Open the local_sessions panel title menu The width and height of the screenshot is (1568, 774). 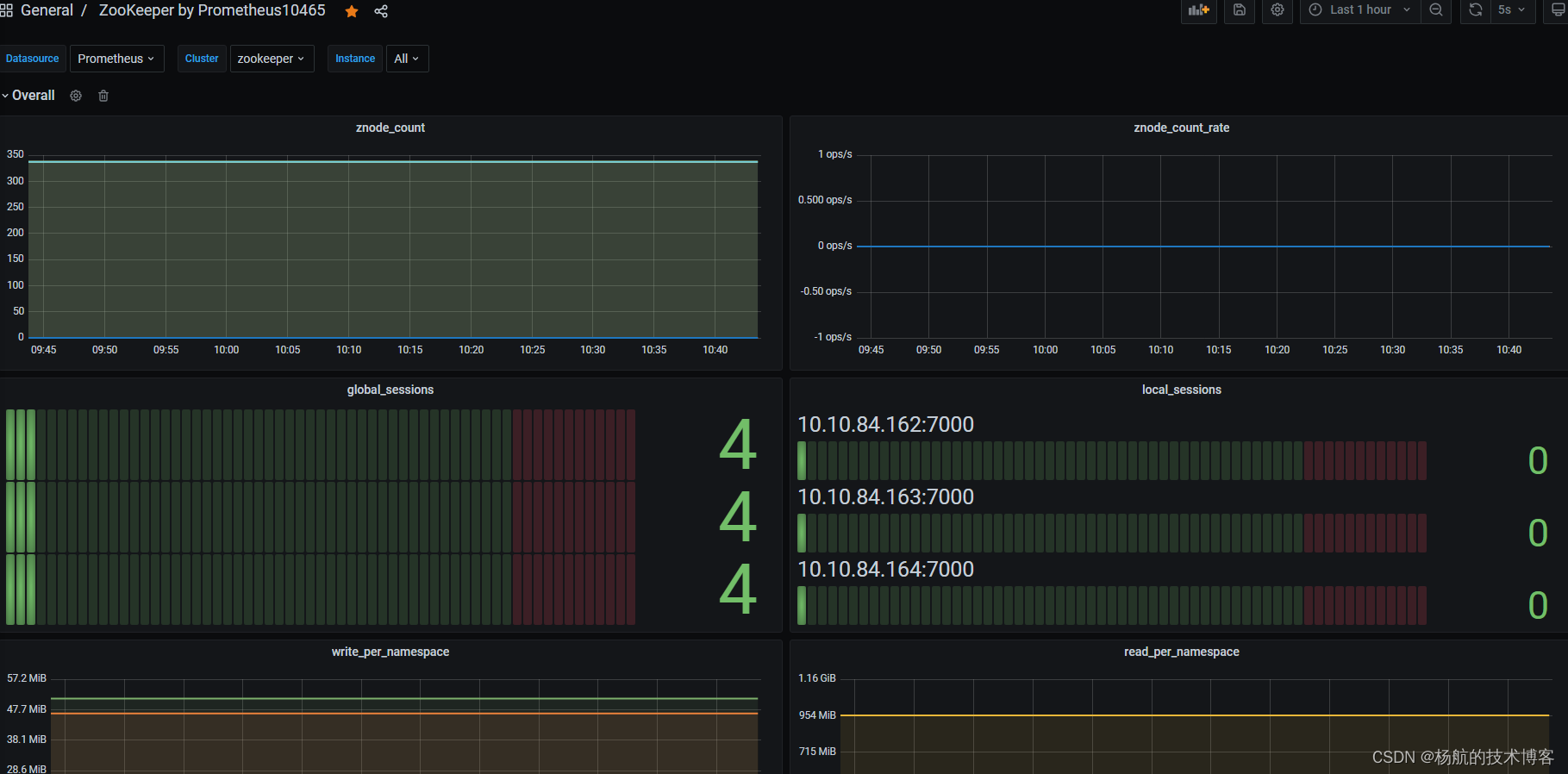[x=1181, y=390]
